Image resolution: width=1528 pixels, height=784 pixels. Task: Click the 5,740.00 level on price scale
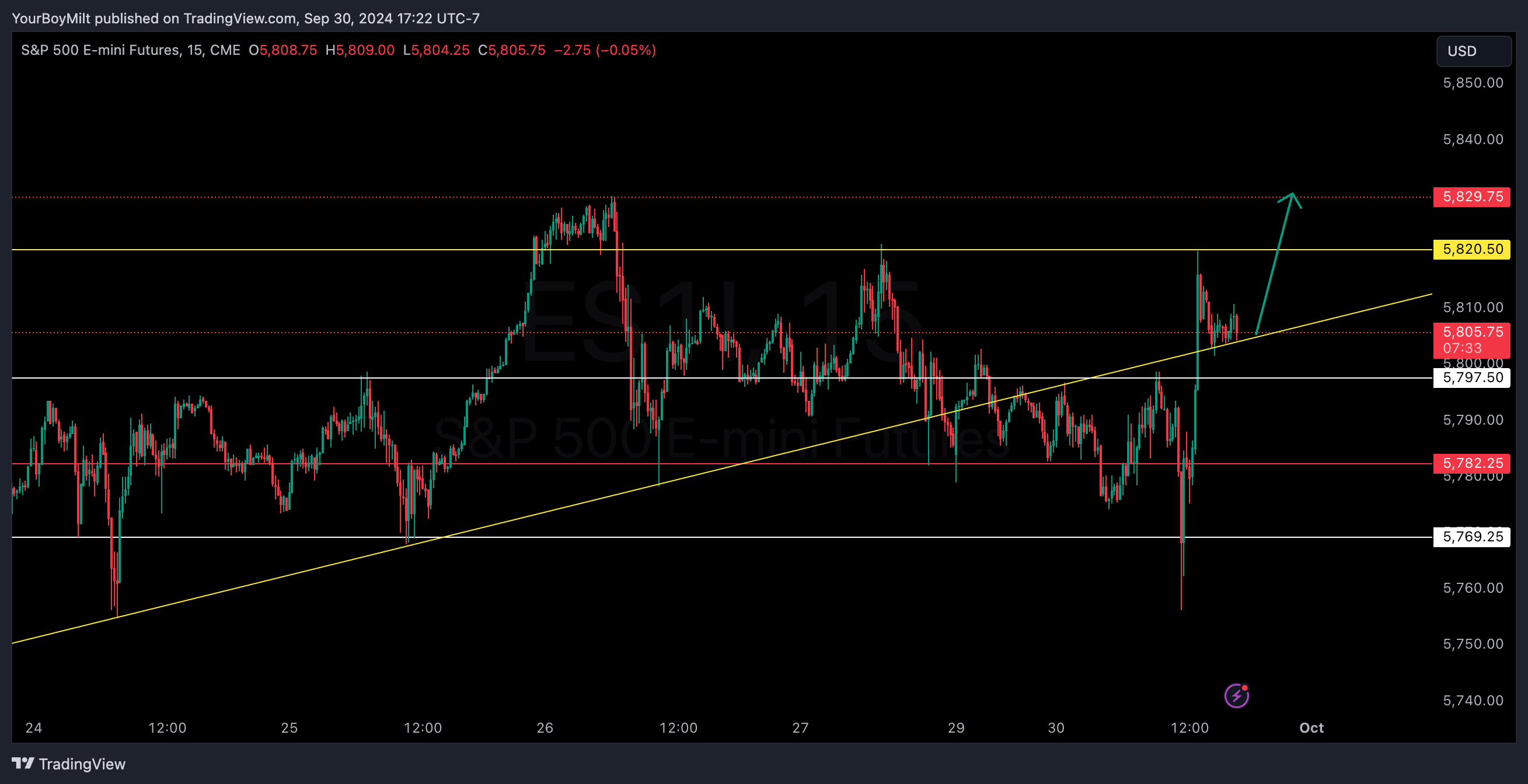(x=1472, y=701)
